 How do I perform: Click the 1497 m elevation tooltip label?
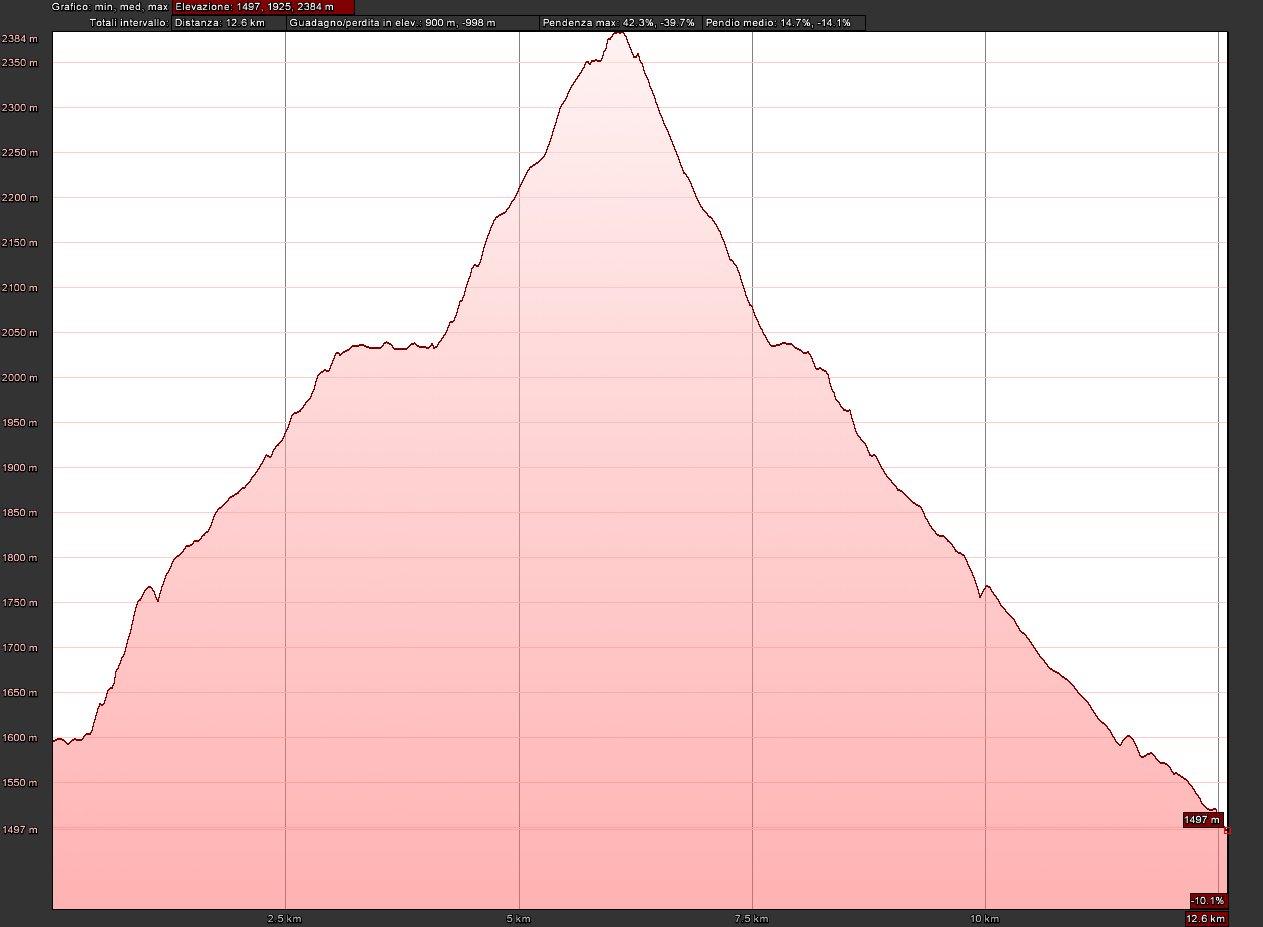(x=1202, y=820)
